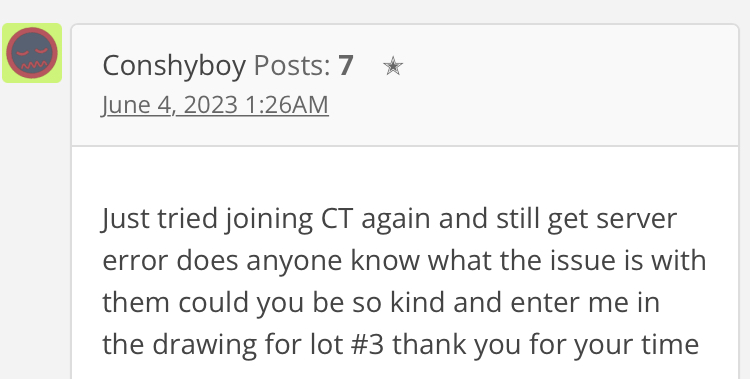The width and height of the screenshot is (750, 379).
Task: Click the '#3' lot number text
Action: point(367,345)
